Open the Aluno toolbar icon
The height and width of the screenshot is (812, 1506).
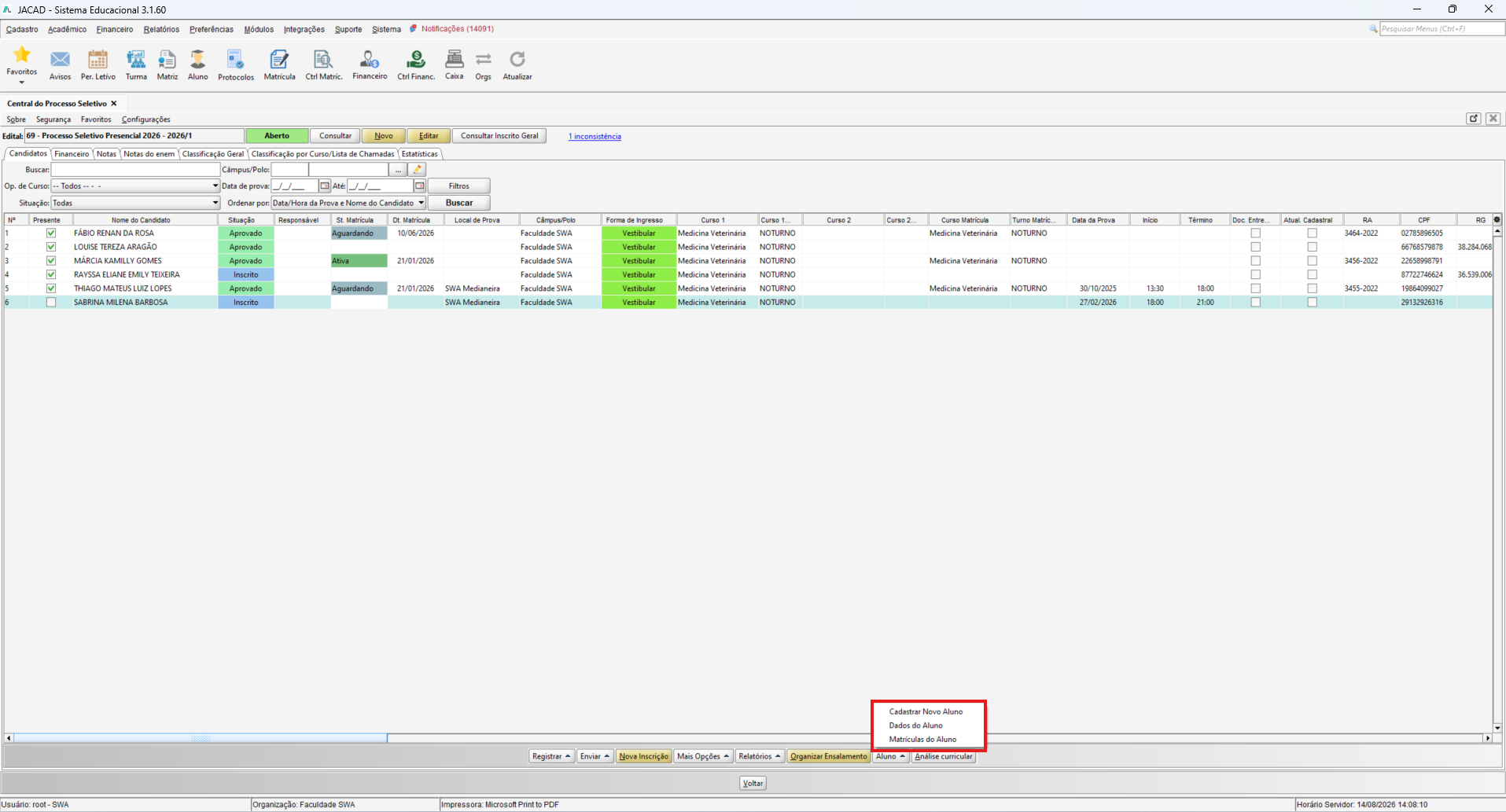(x=197, y=59)
